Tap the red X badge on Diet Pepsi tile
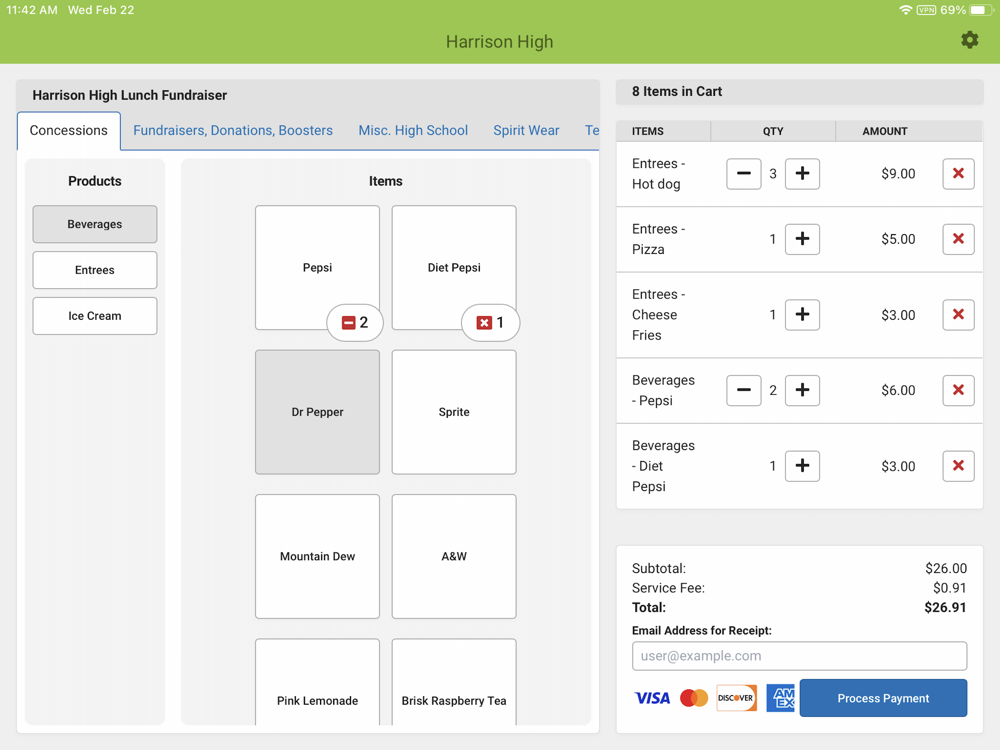 tap(490, 323)
